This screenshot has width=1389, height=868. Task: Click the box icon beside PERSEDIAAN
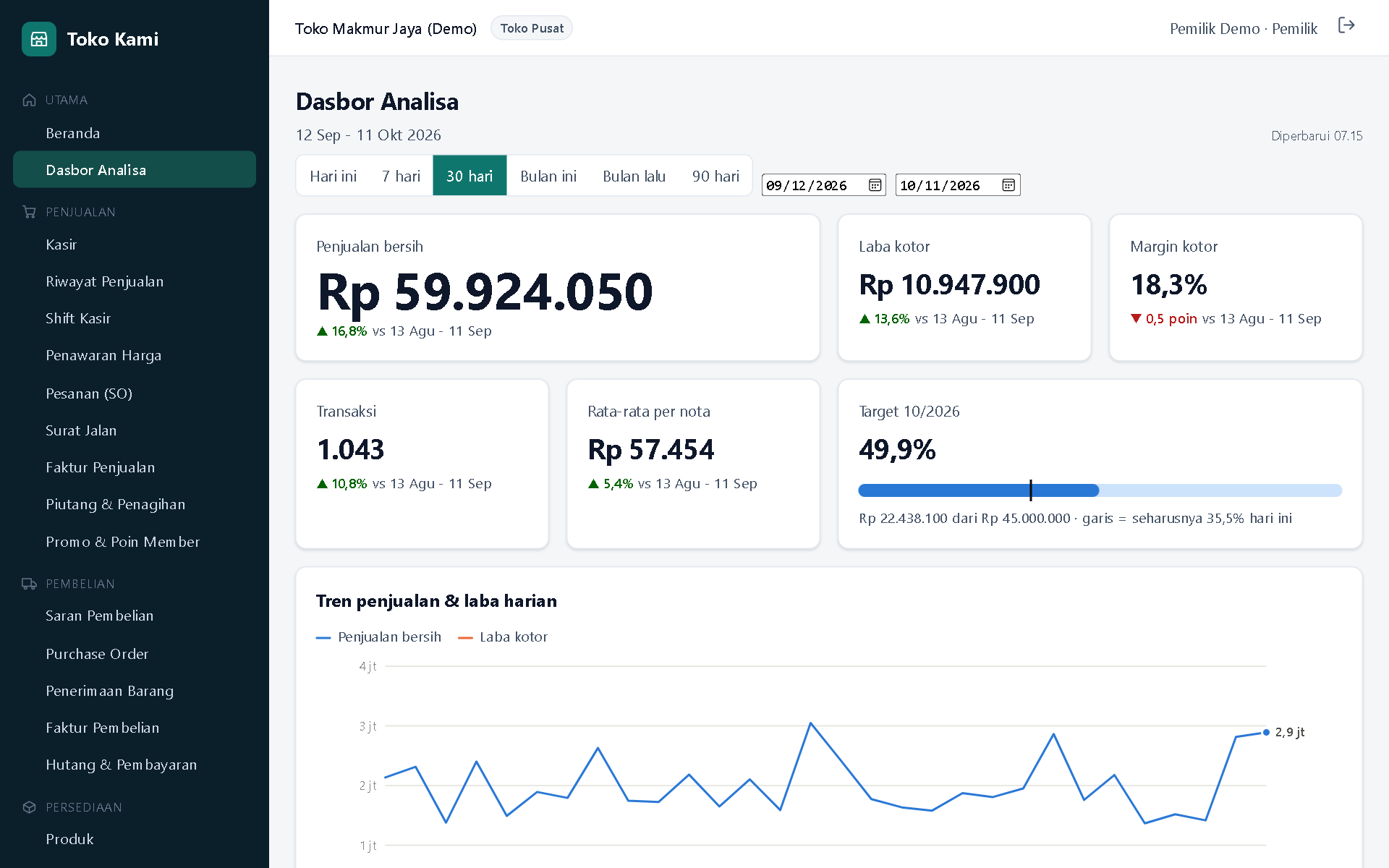[29, 807]
